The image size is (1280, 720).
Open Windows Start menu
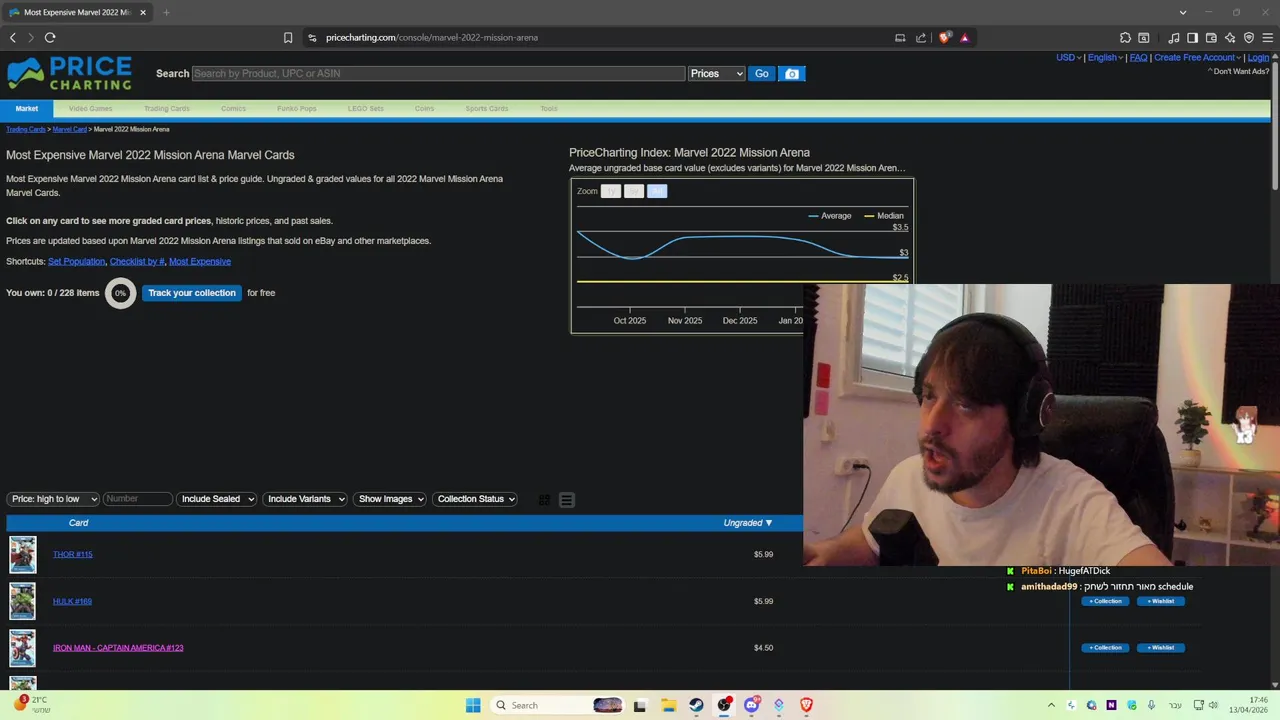(x=473, y=705)
